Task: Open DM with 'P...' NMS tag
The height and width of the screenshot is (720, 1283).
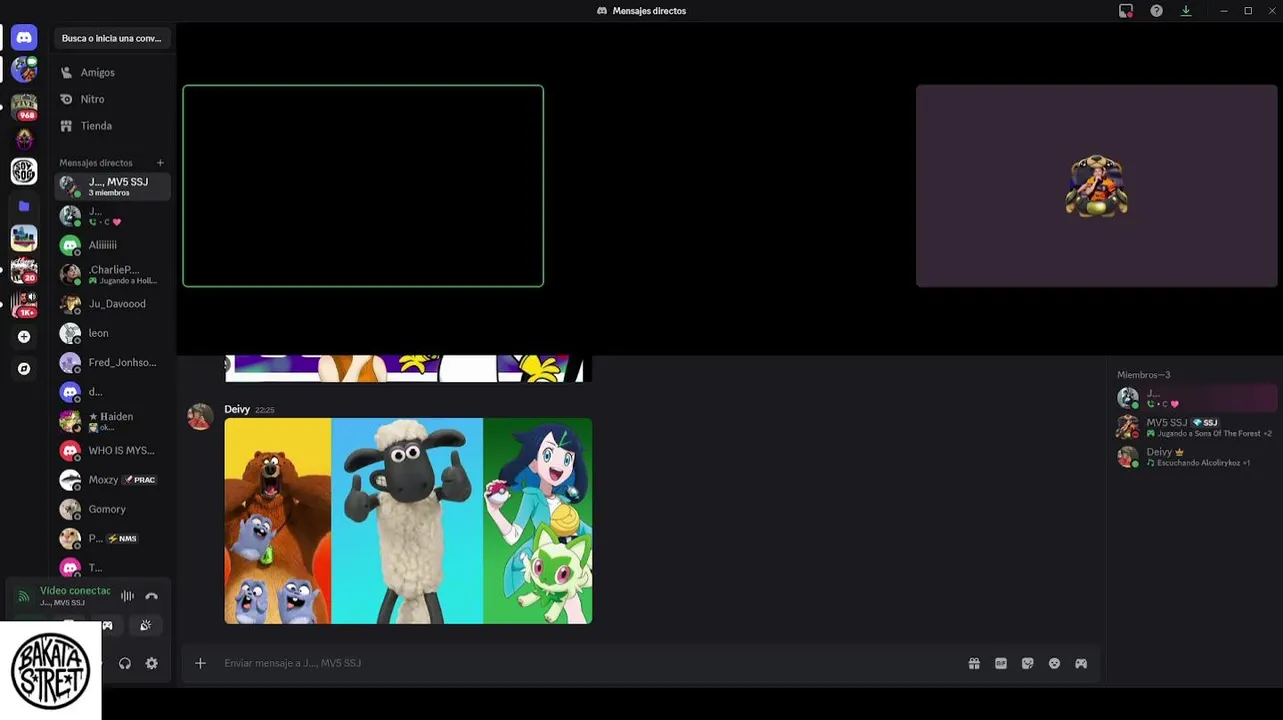Action: click(x=112, y=538)
